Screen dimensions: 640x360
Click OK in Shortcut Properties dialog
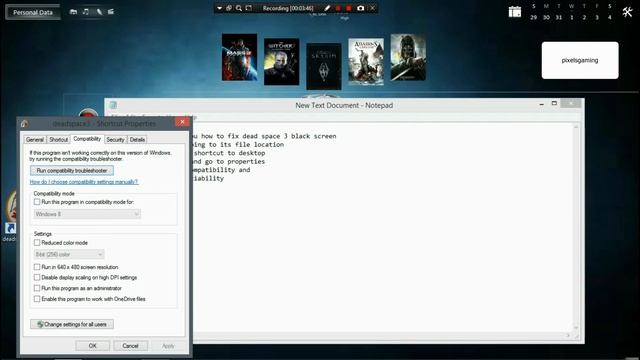pos(93,346)
